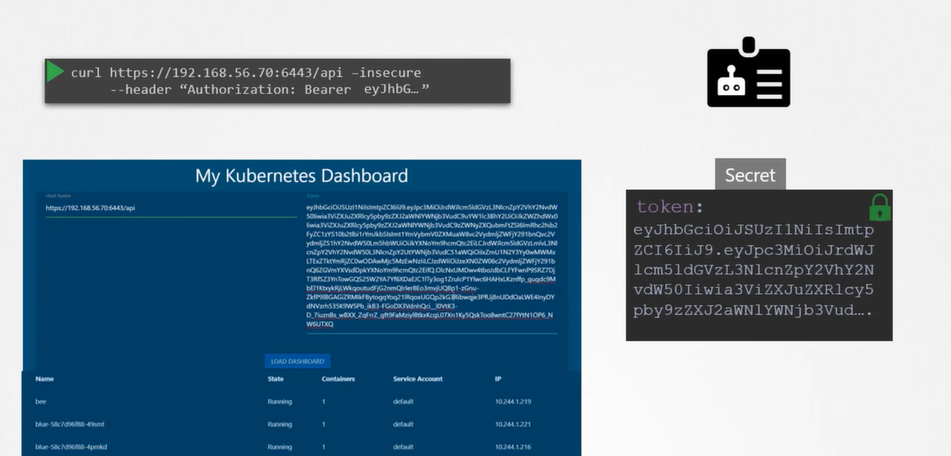
Task: Click the State column header
Action: click(275, 379)
